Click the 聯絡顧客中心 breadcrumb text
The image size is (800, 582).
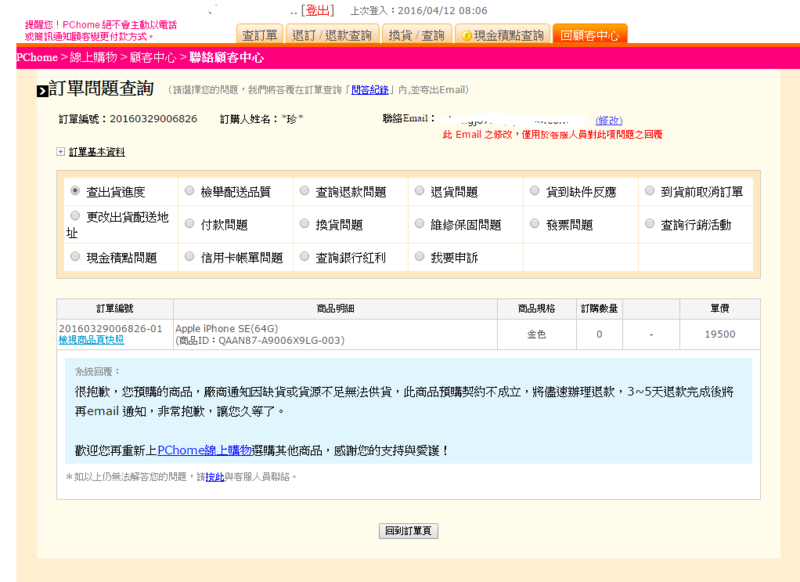click(x=227, y=57)
